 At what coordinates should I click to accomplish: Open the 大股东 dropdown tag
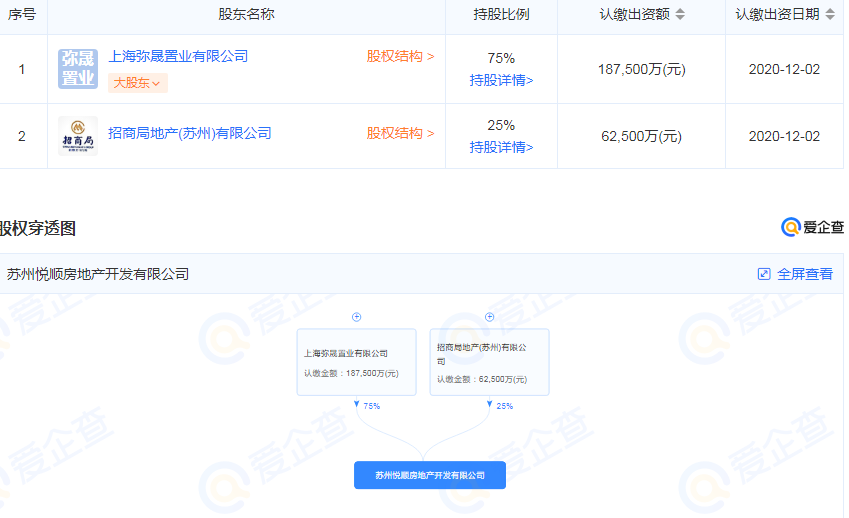click(x=137, y=83)
